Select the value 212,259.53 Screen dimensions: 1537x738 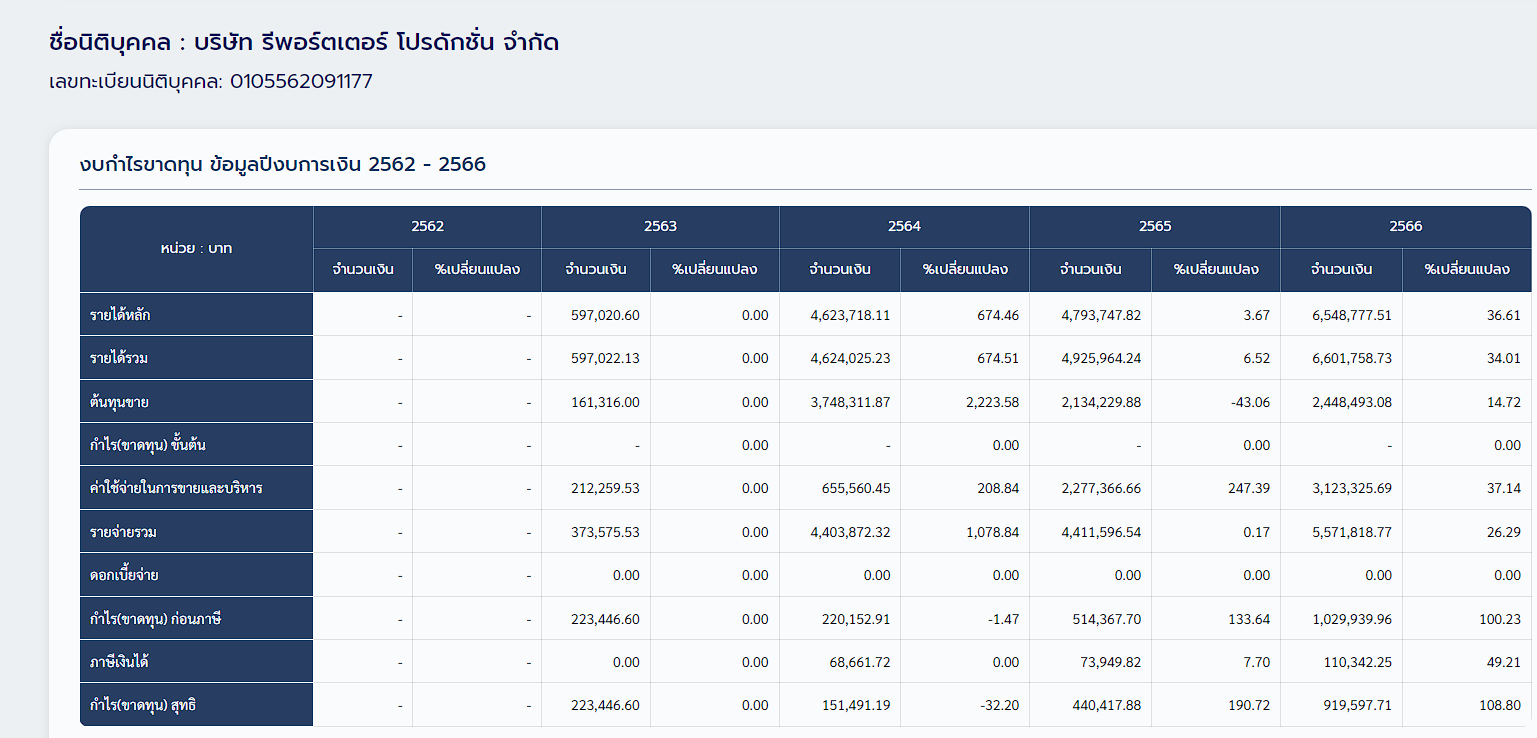605,489
